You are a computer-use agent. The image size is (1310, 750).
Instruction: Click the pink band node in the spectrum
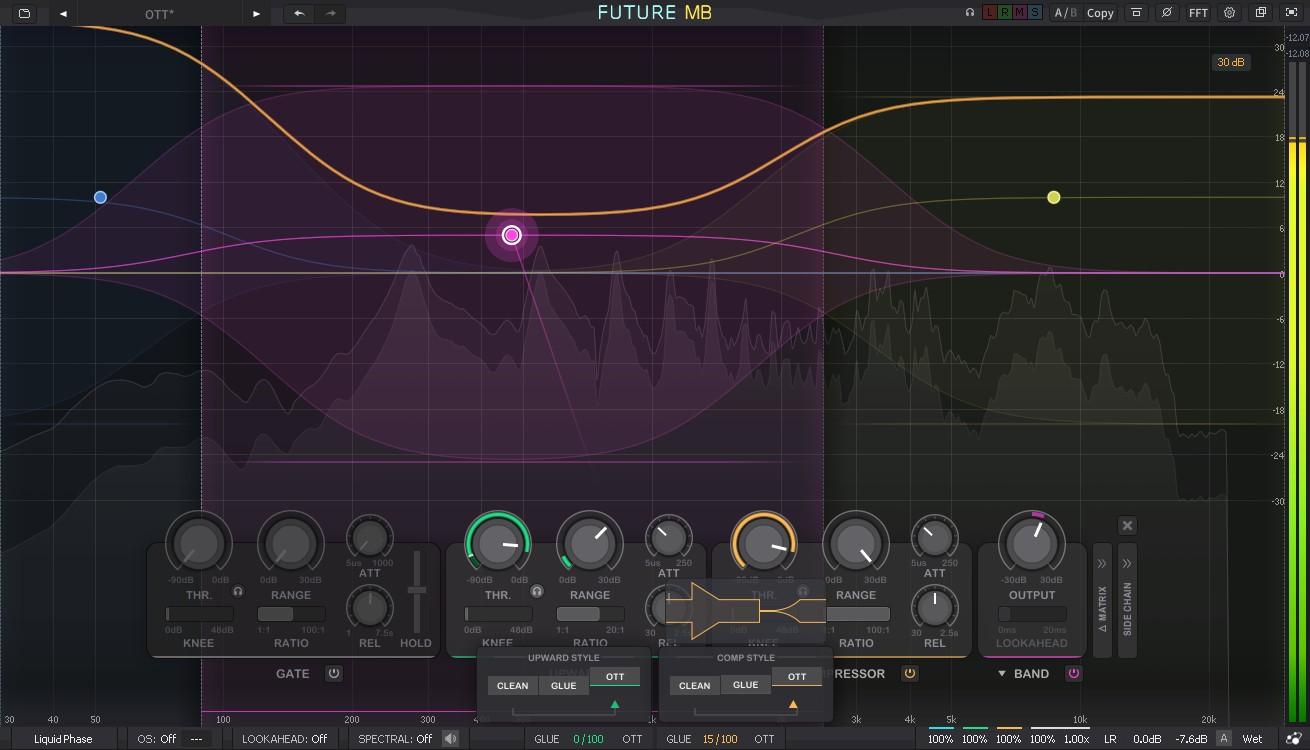click(x=511, y=234)
